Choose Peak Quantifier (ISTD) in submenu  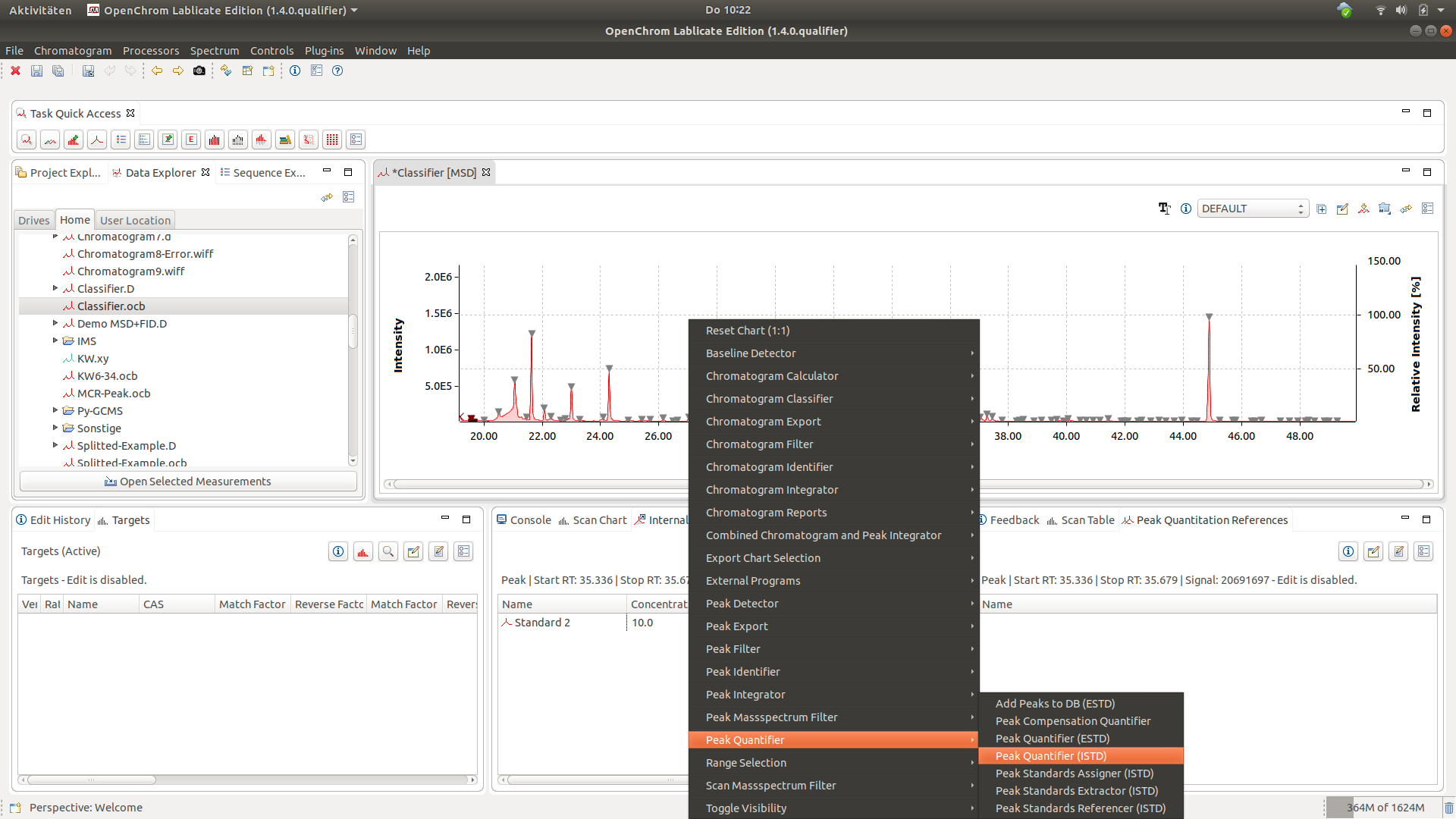[x=1081, y=756]
